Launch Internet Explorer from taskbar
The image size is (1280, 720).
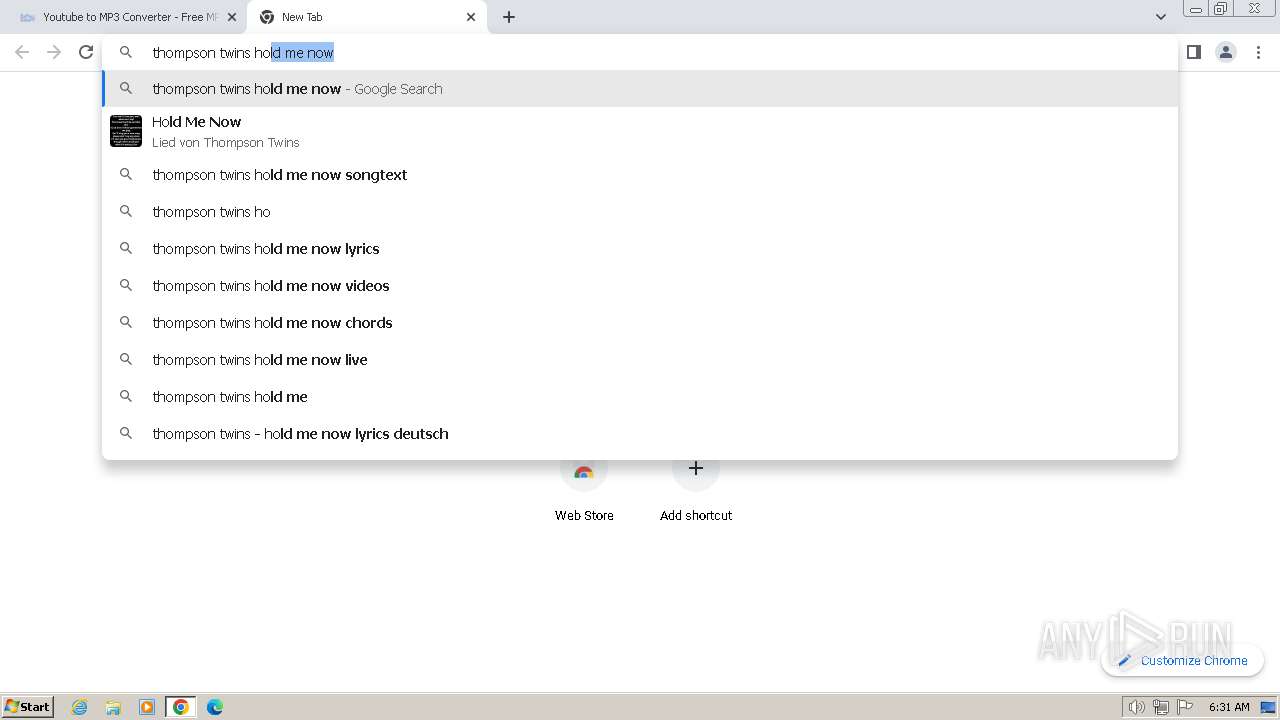[x=79, y=707]
